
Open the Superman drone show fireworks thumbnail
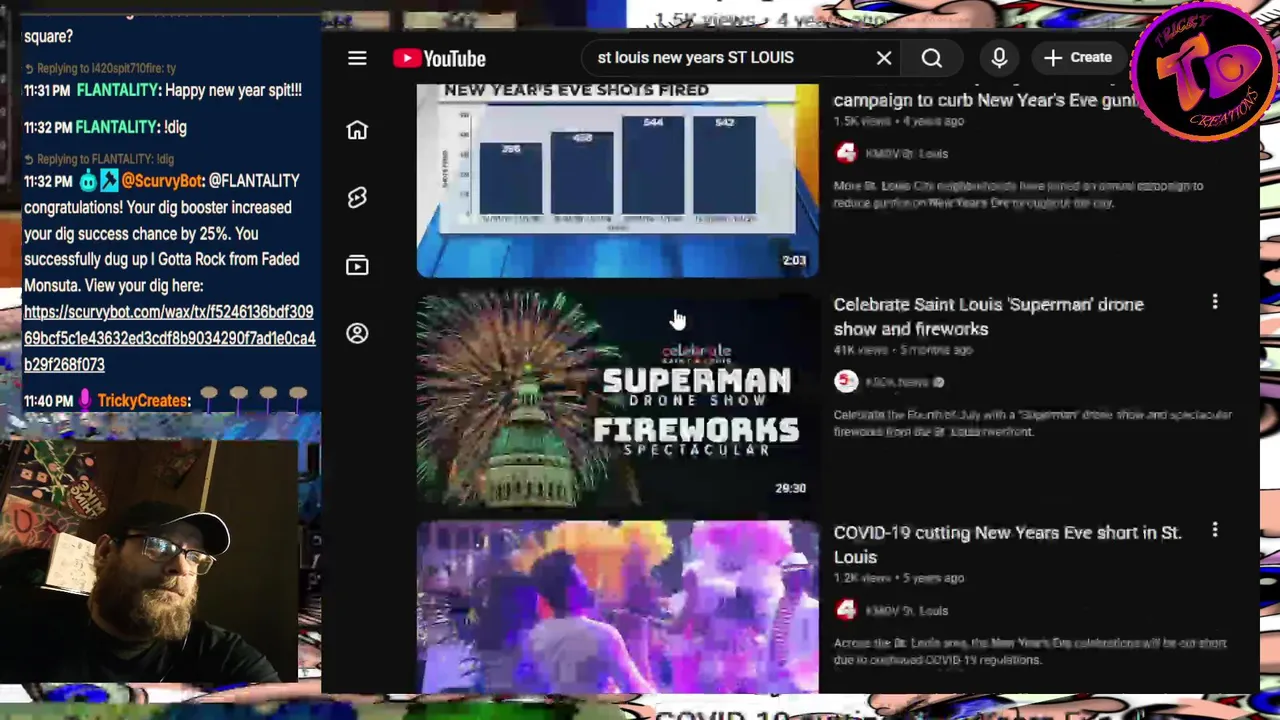617,399
